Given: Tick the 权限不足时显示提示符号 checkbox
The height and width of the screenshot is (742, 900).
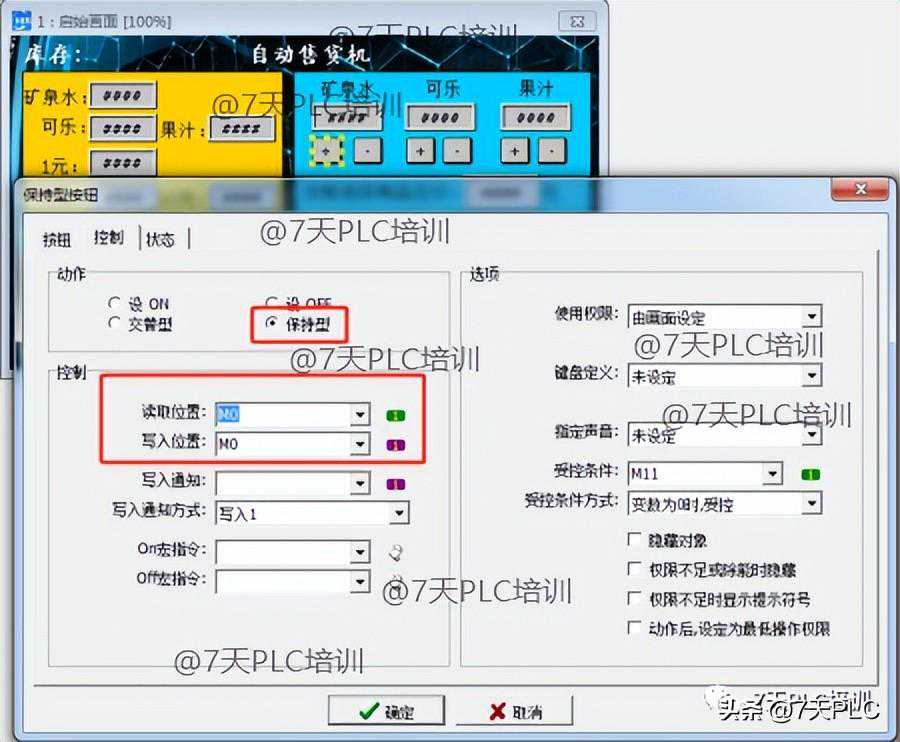Looking at the screenshot, I should click(634, 599).
